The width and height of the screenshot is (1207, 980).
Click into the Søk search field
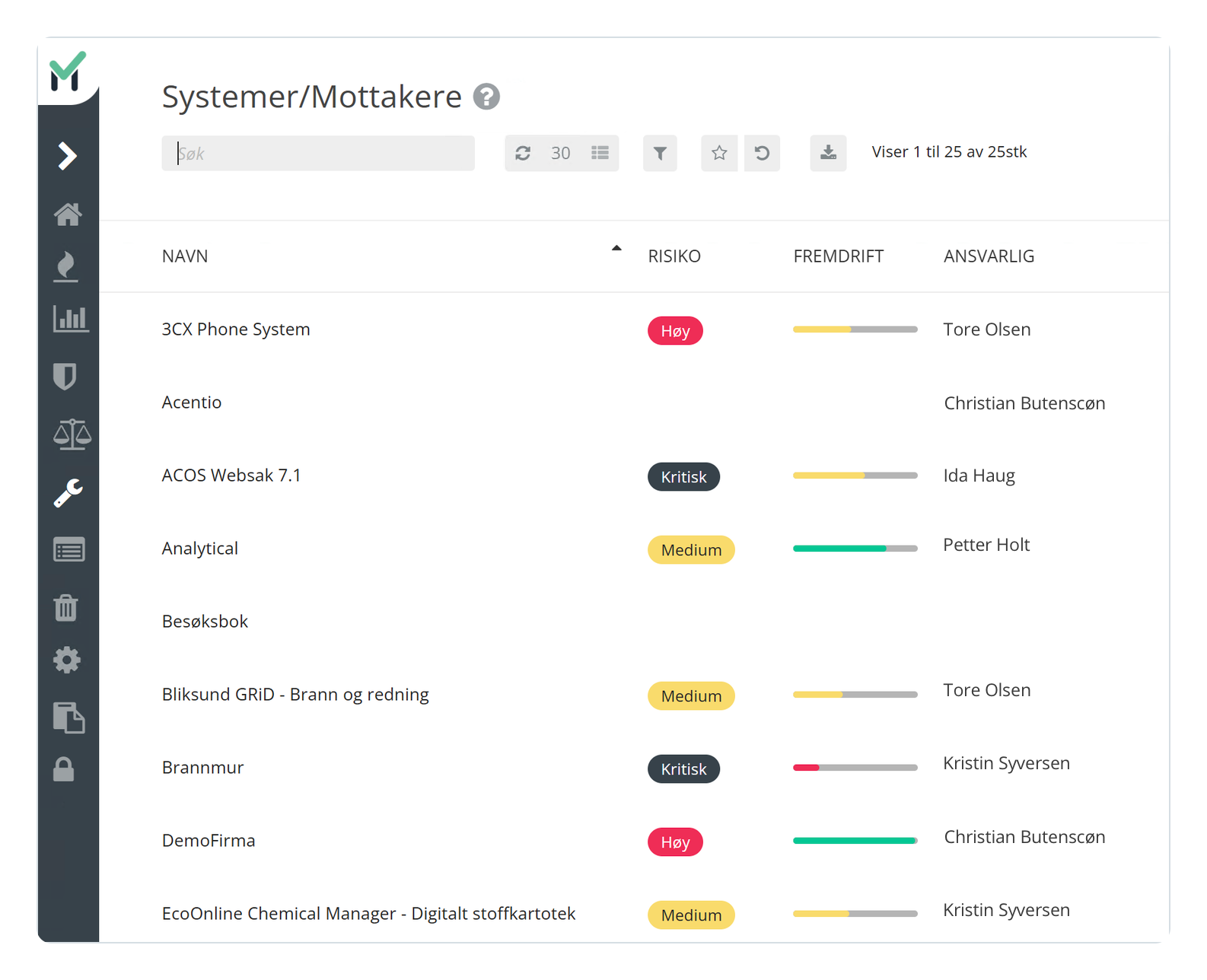[318, 153]
